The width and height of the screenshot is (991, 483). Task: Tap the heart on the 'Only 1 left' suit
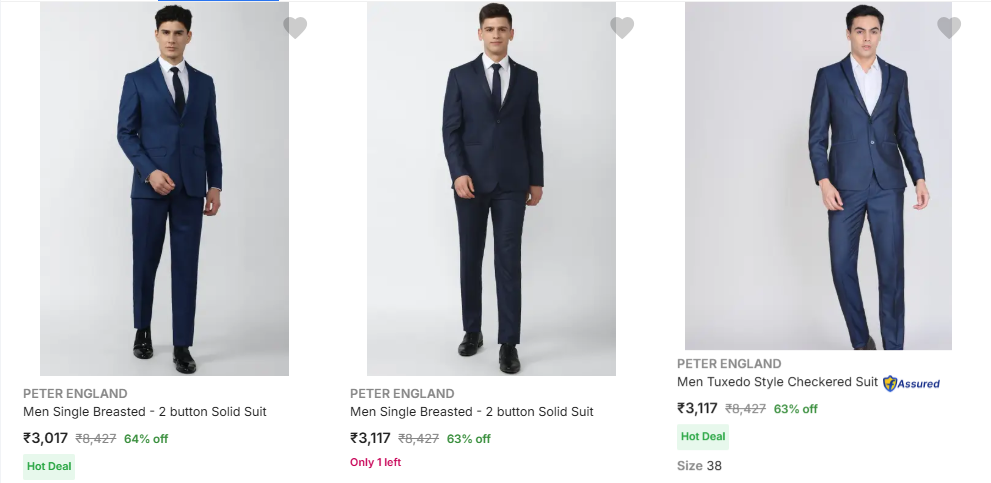(622, 28)
